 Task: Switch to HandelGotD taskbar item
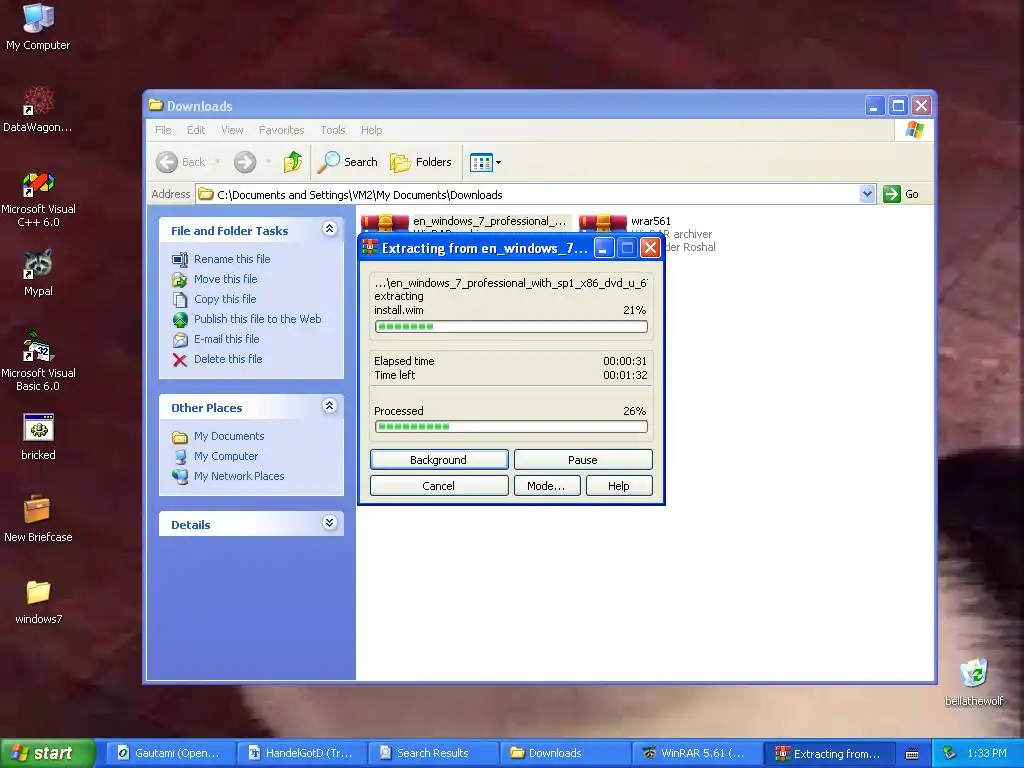pos(301,753)
